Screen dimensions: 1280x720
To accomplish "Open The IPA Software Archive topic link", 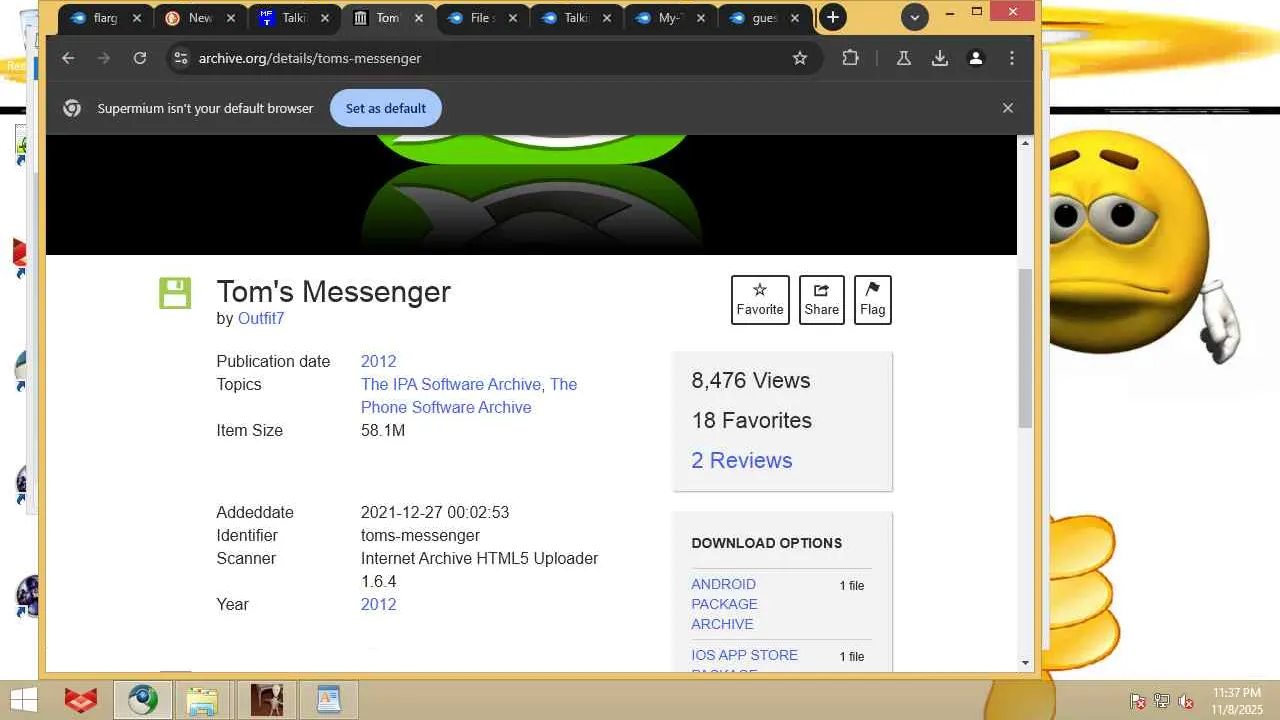I will coord(453,384).
